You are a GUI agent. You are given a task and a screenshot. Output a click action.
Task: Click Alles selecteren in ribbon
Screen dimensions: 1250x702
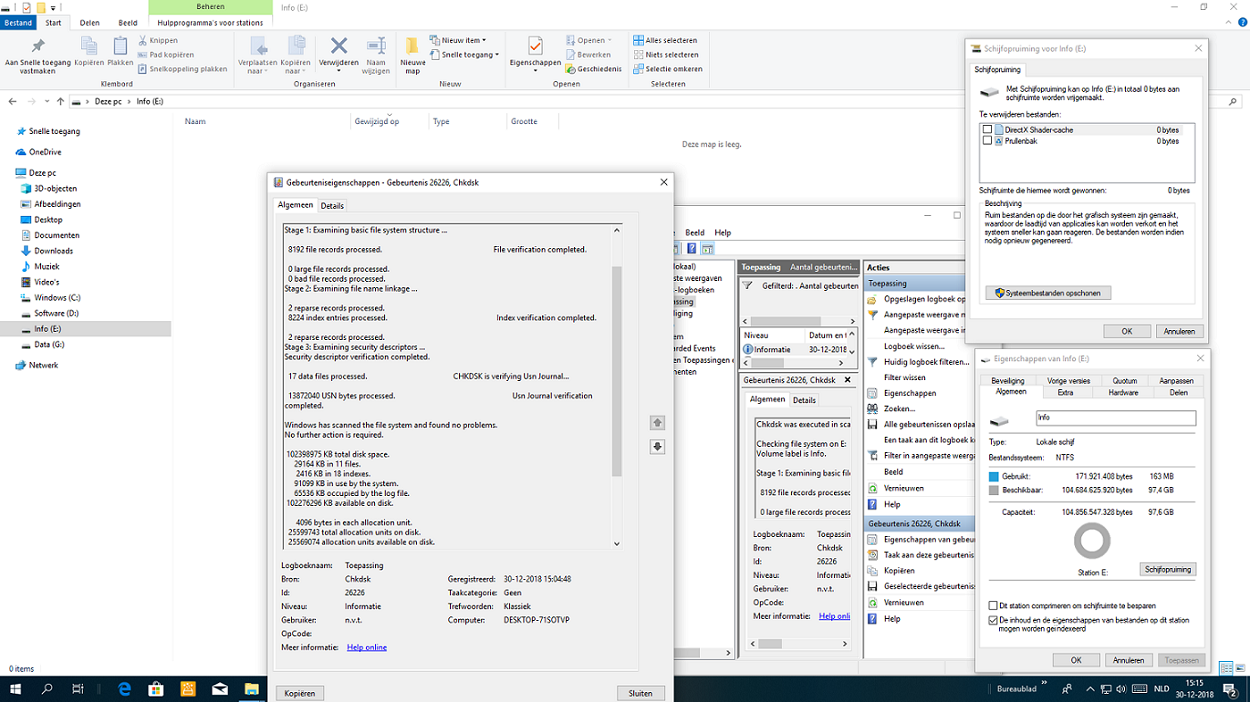coord(665,41)
